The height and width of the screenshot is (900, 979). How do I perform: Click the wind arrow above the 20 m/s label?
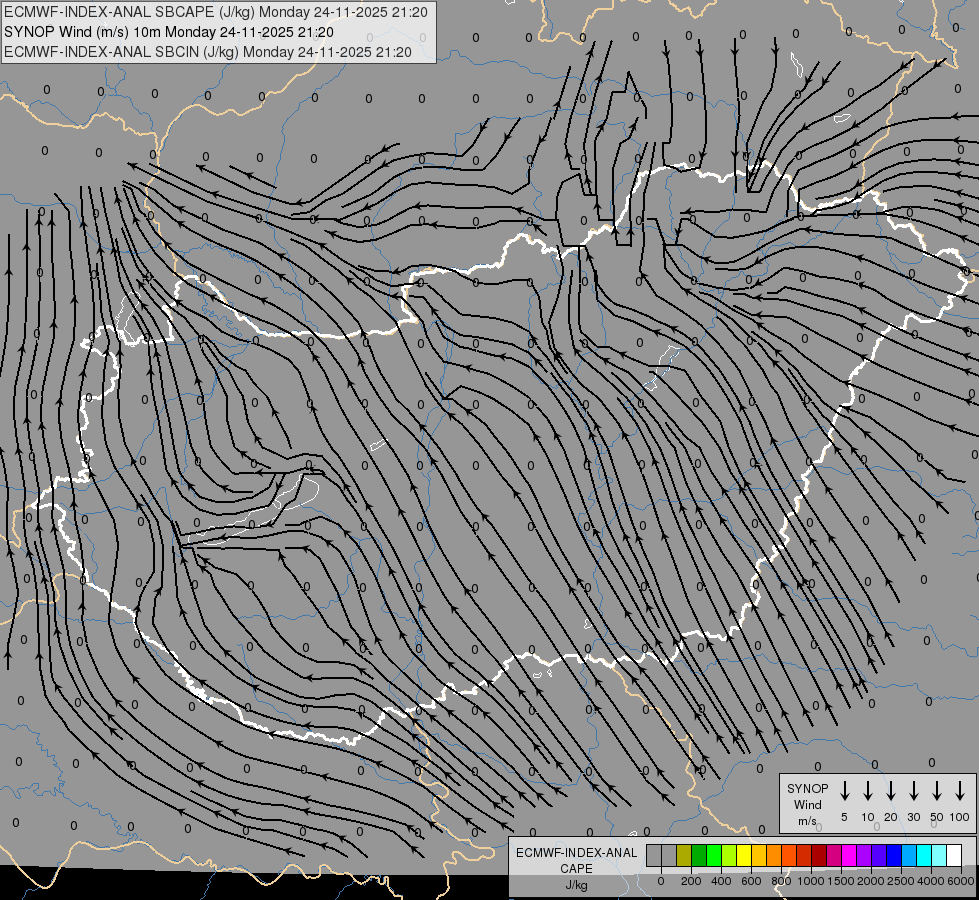point(891,790)
